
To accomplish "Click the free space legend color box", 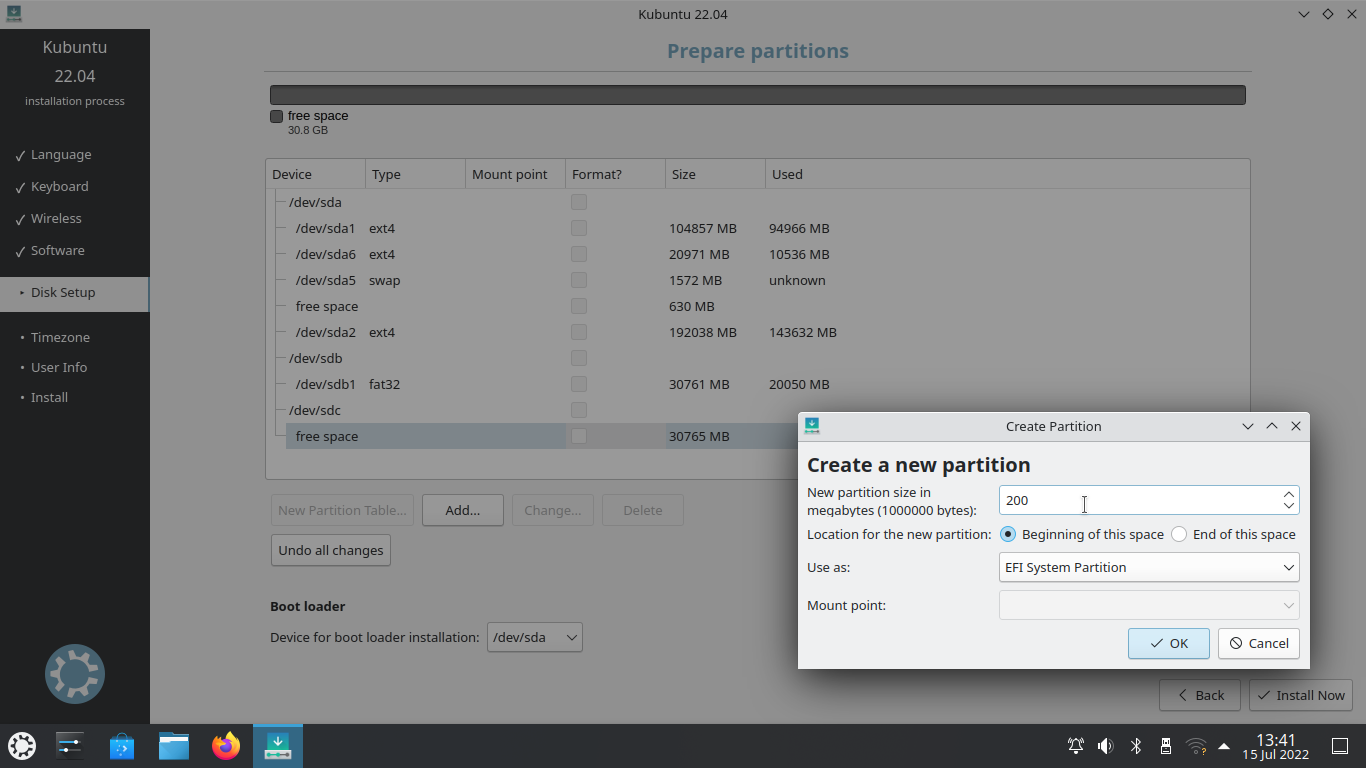I will click(x=276, y=116).
